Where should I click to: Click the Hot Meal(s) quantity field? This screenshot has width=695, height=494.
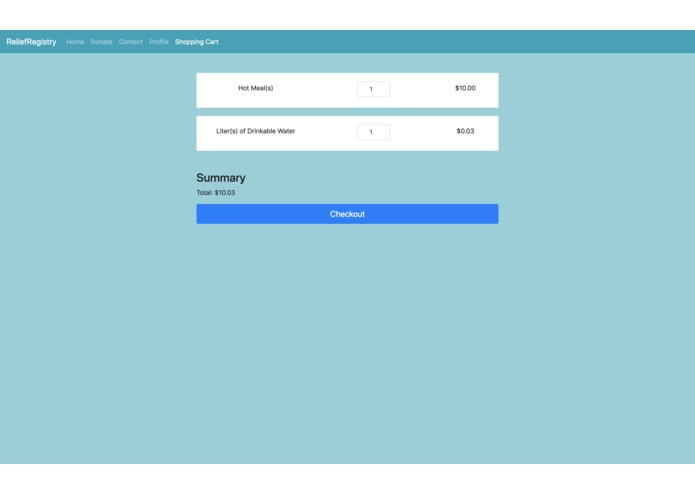click(x=373, y=89)
